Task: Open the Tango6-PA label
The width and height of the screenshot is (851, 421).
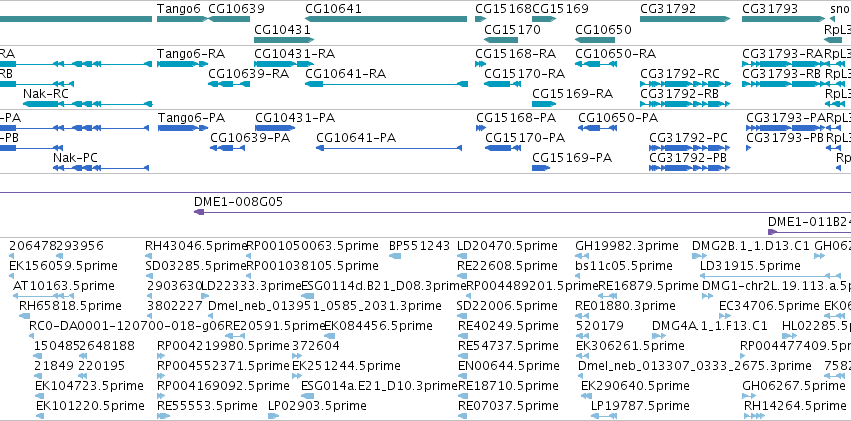Action: tap(191, 118)
